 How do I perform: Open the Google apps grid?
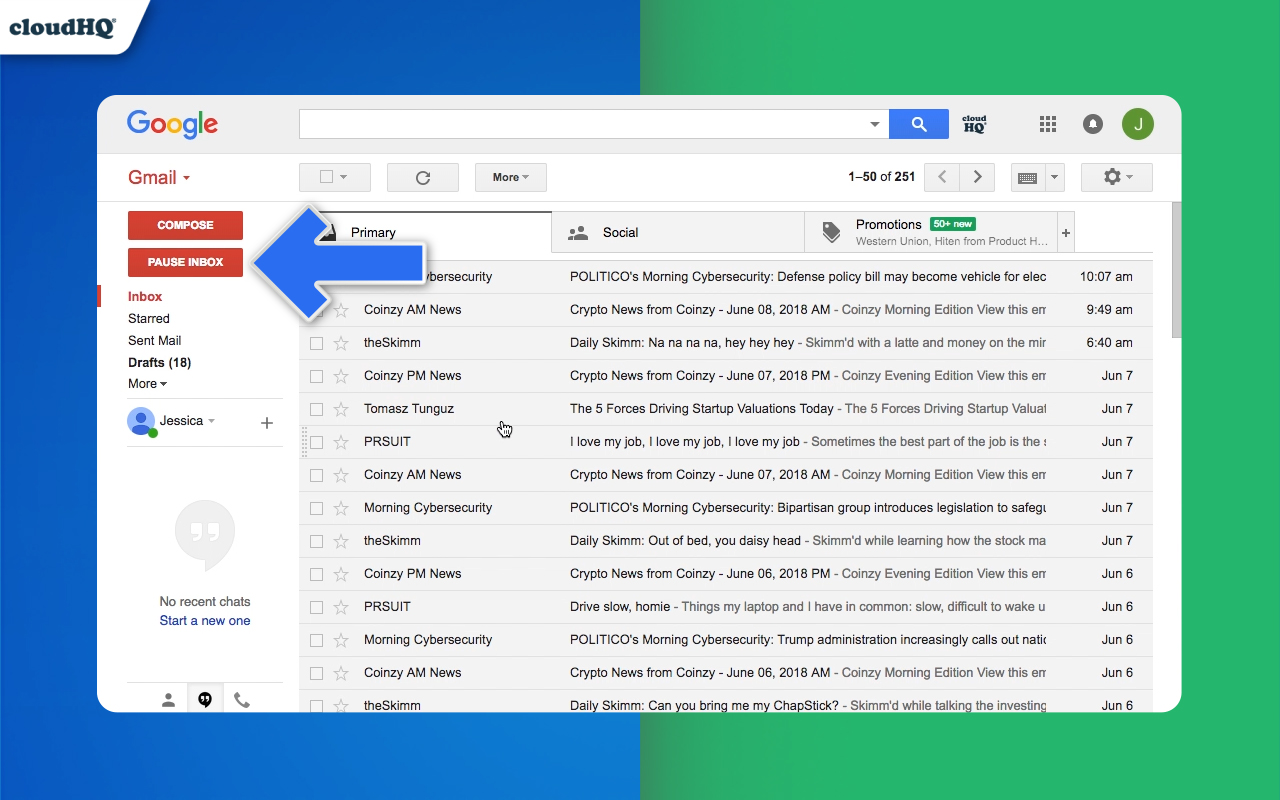click(x=1047, y=123)
